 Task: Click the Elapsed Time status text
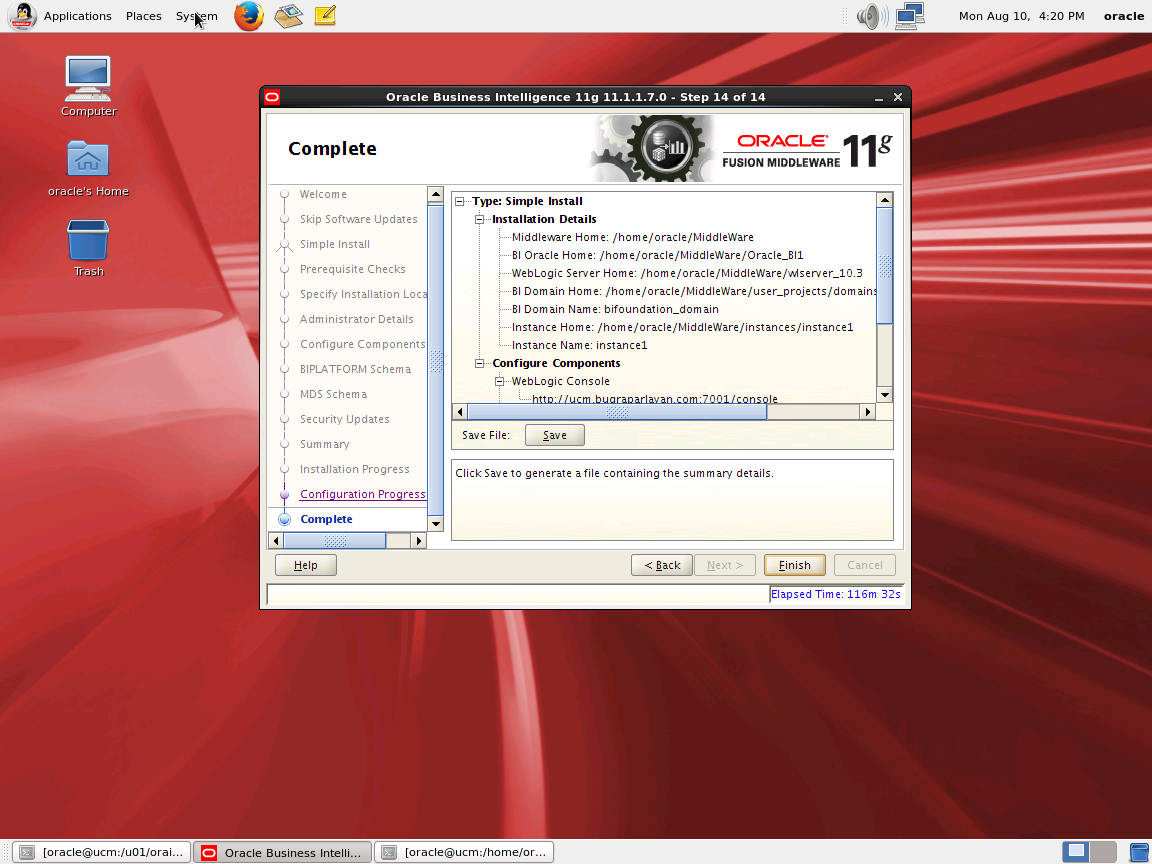click(835, 594)
